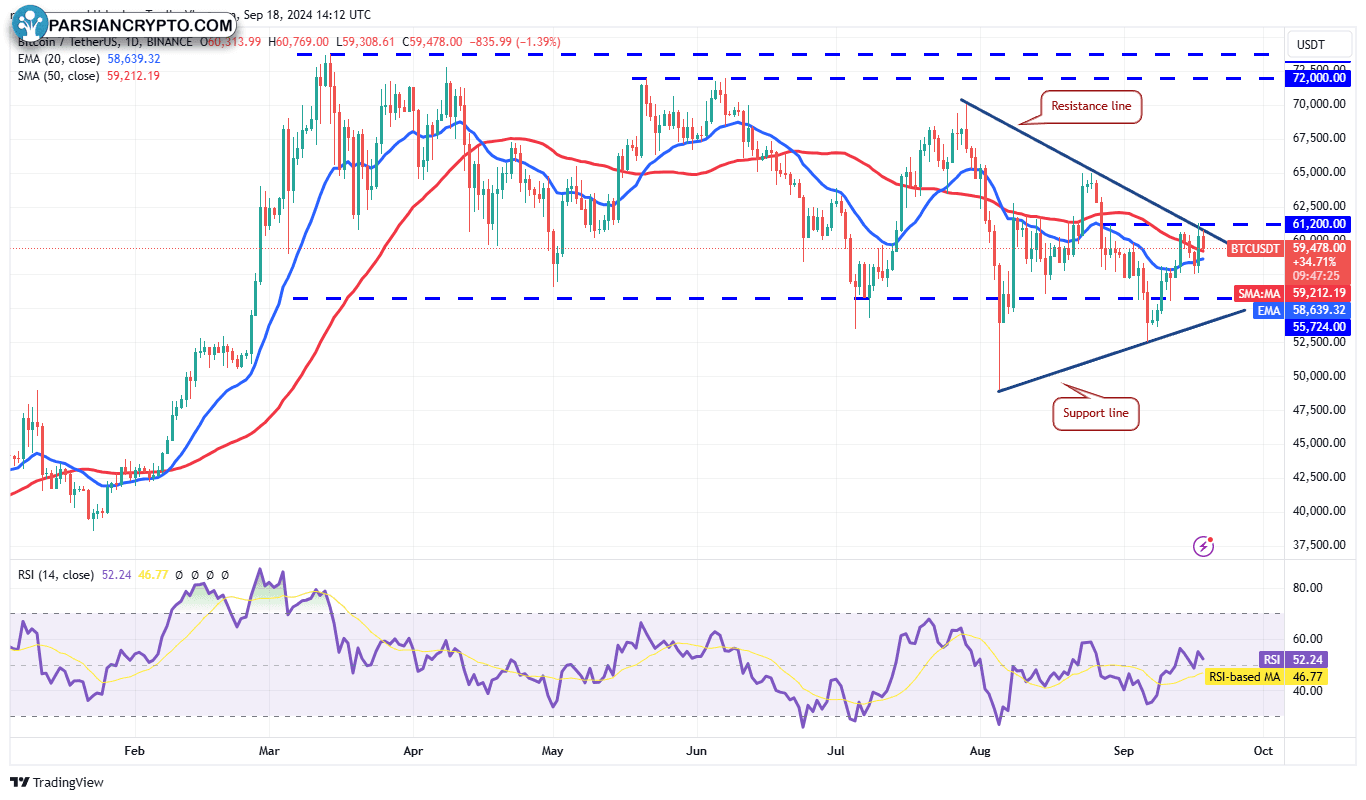1366x800 pixels.
Task: Select the Resistance line label
Action: 1092,106
